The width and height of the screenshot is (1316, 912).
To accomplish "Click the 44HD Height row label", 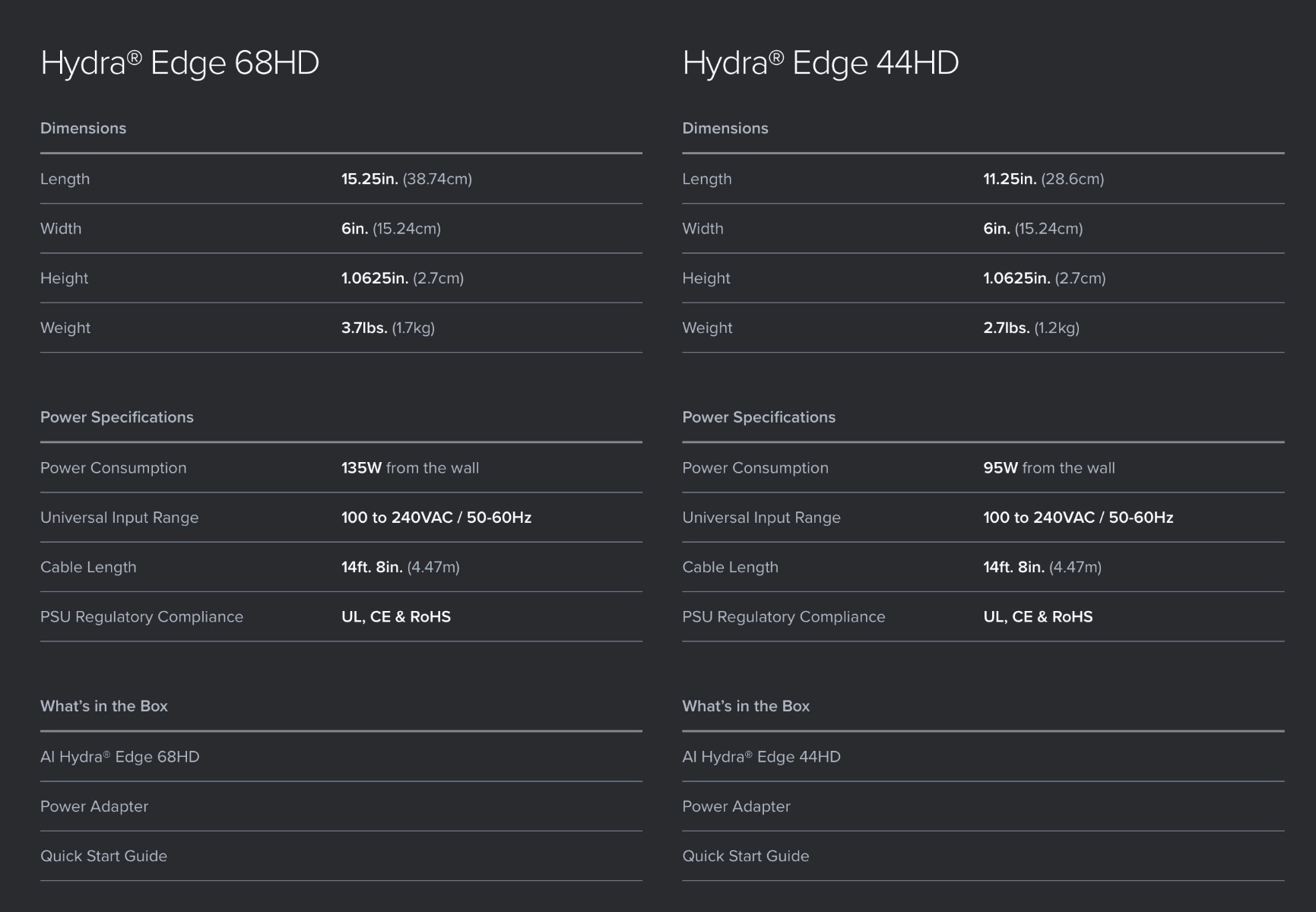I will [x=706, y=278].
